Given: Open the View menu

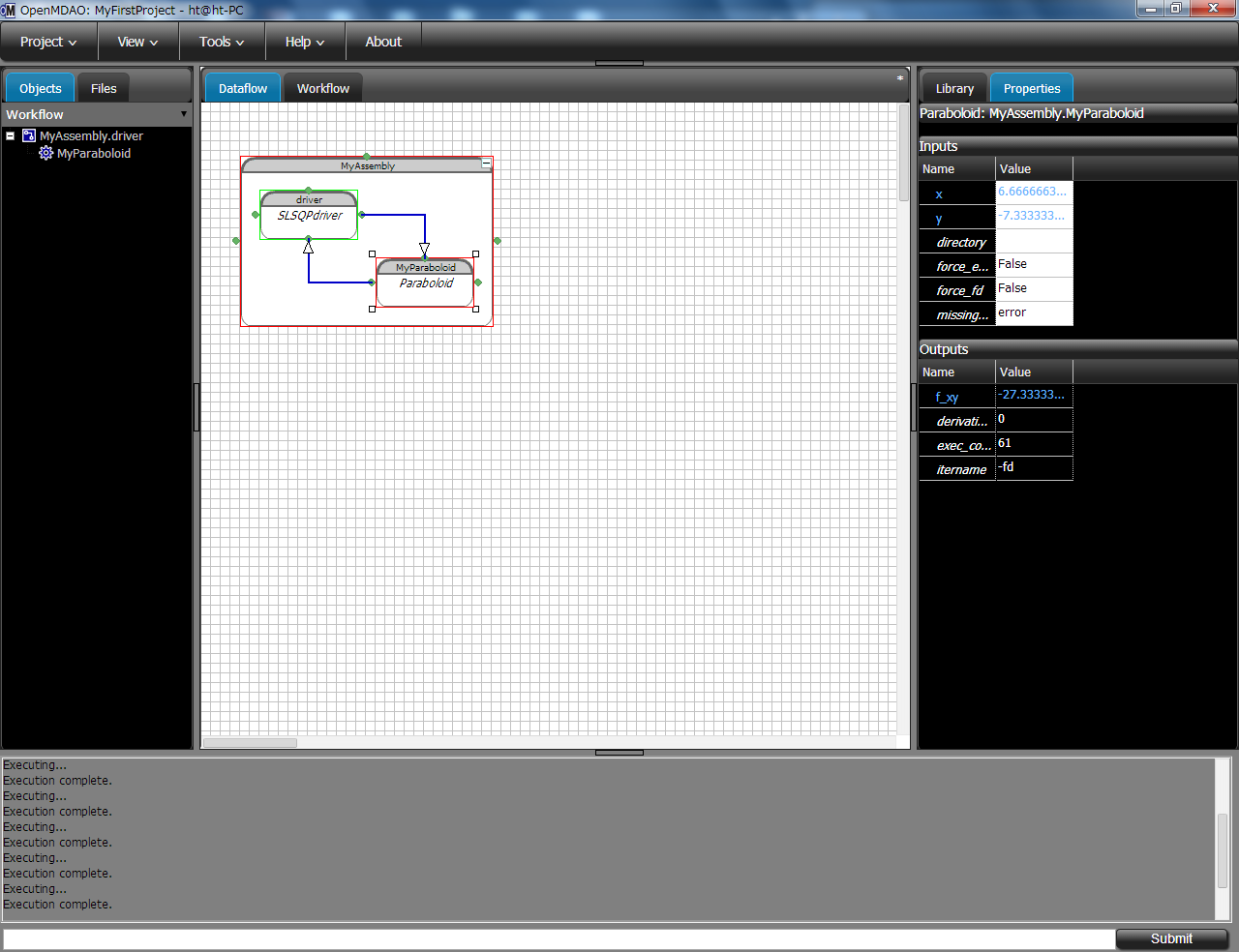Looking at the screenshot, I should coord(137,42).
